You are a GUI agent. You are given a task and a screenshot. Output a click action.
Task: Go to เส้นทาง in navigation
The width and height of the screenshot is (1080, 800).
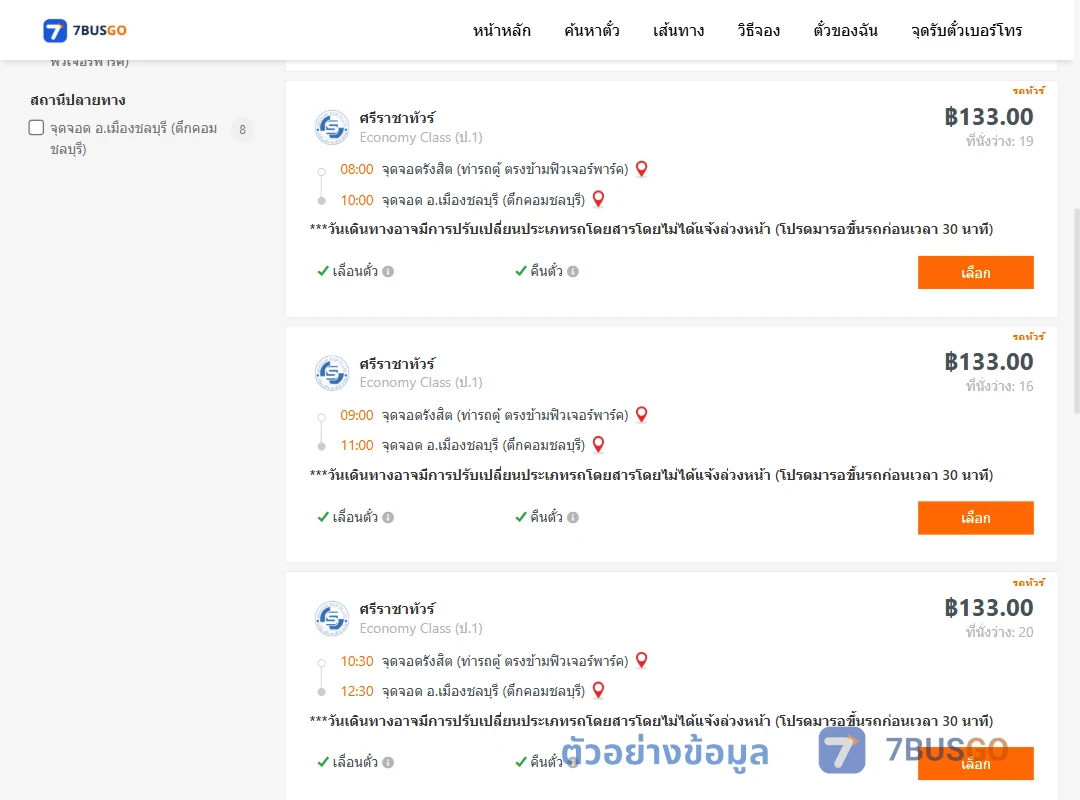click(x=678, y=30)
